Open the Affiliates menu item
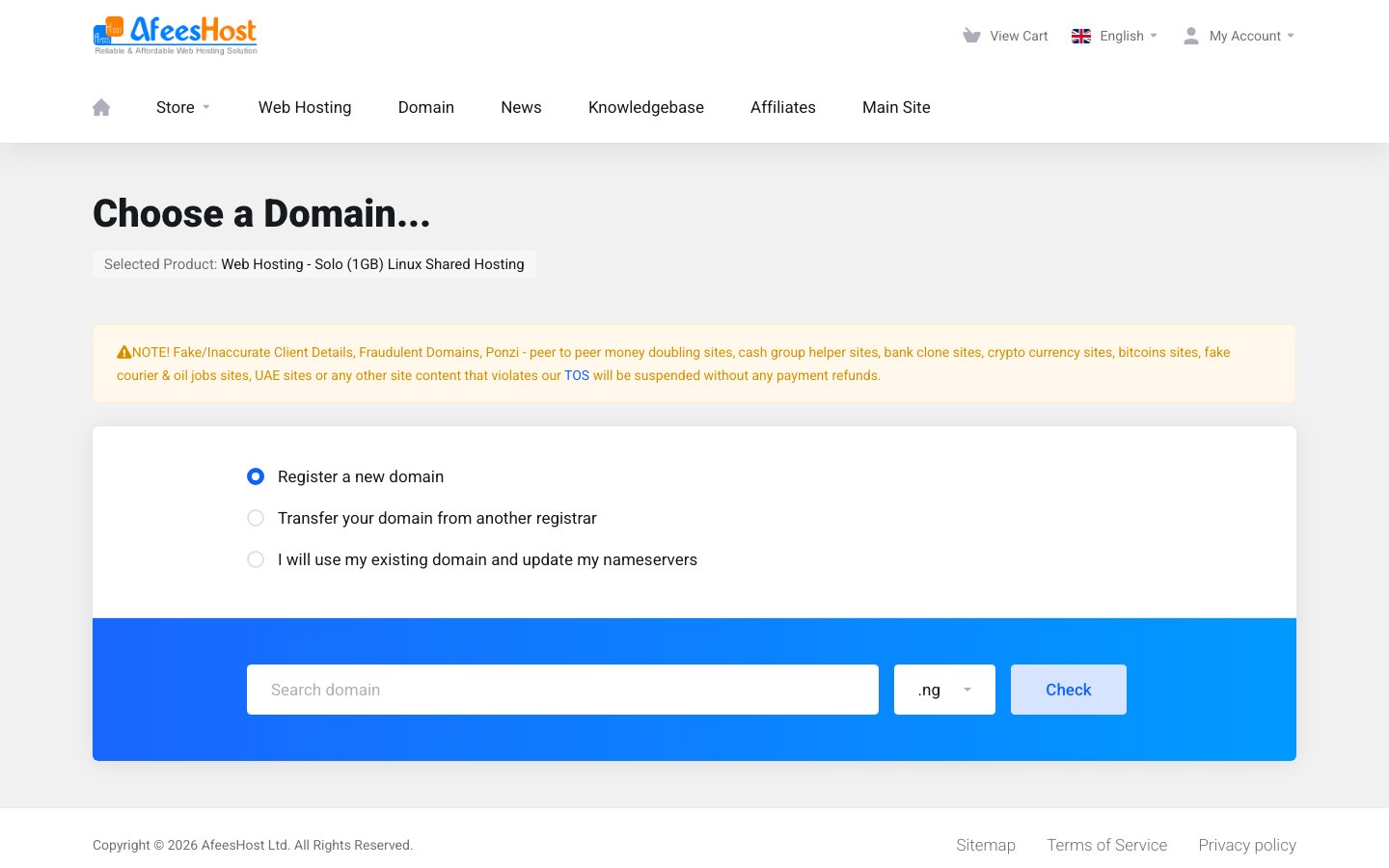Viewport: 1389px width, 868px height. pyautogui.click(x=783, y=107)
